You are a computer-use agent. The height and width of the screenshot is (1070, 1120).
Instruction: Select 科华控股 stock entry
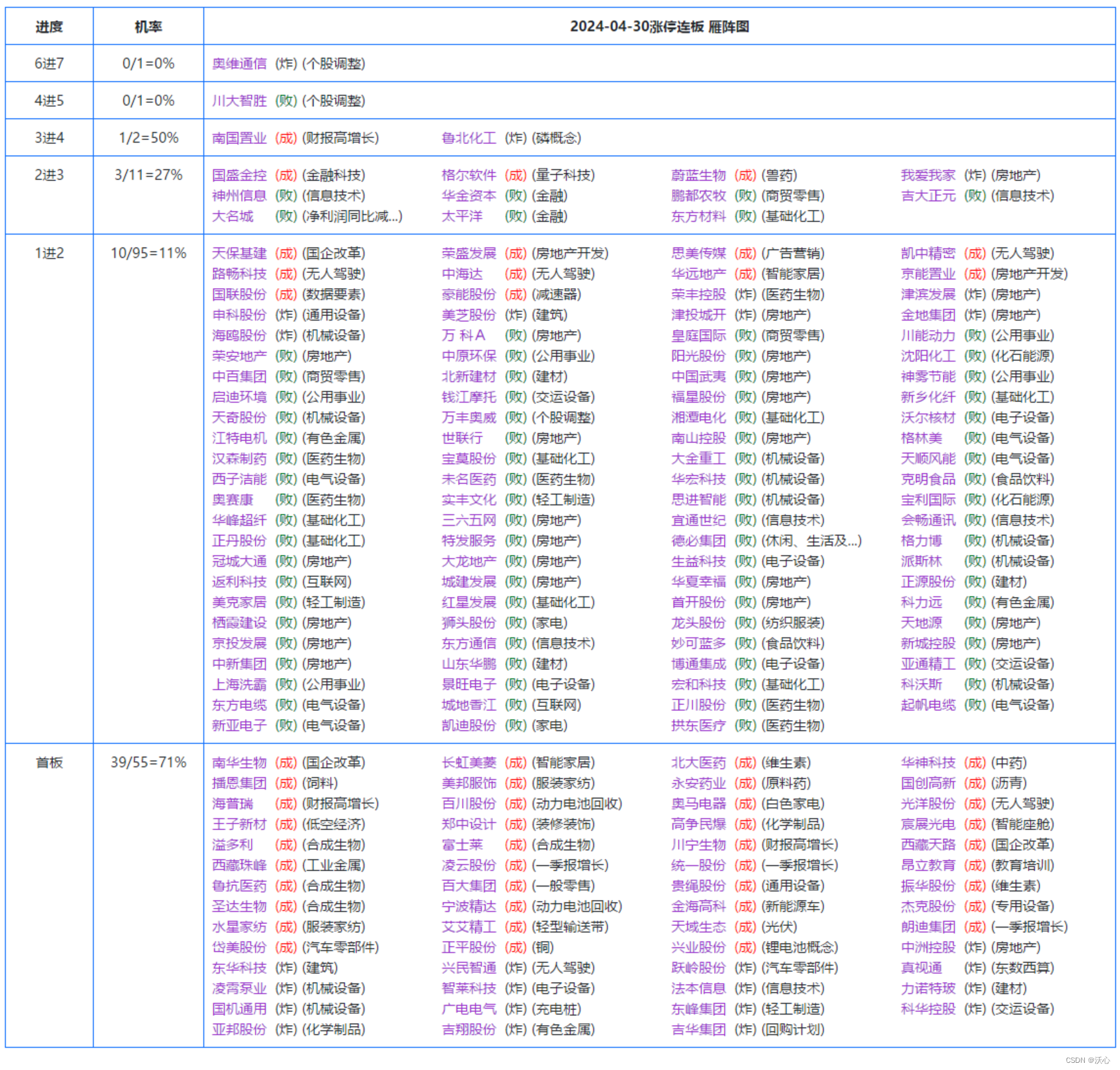928,1009
